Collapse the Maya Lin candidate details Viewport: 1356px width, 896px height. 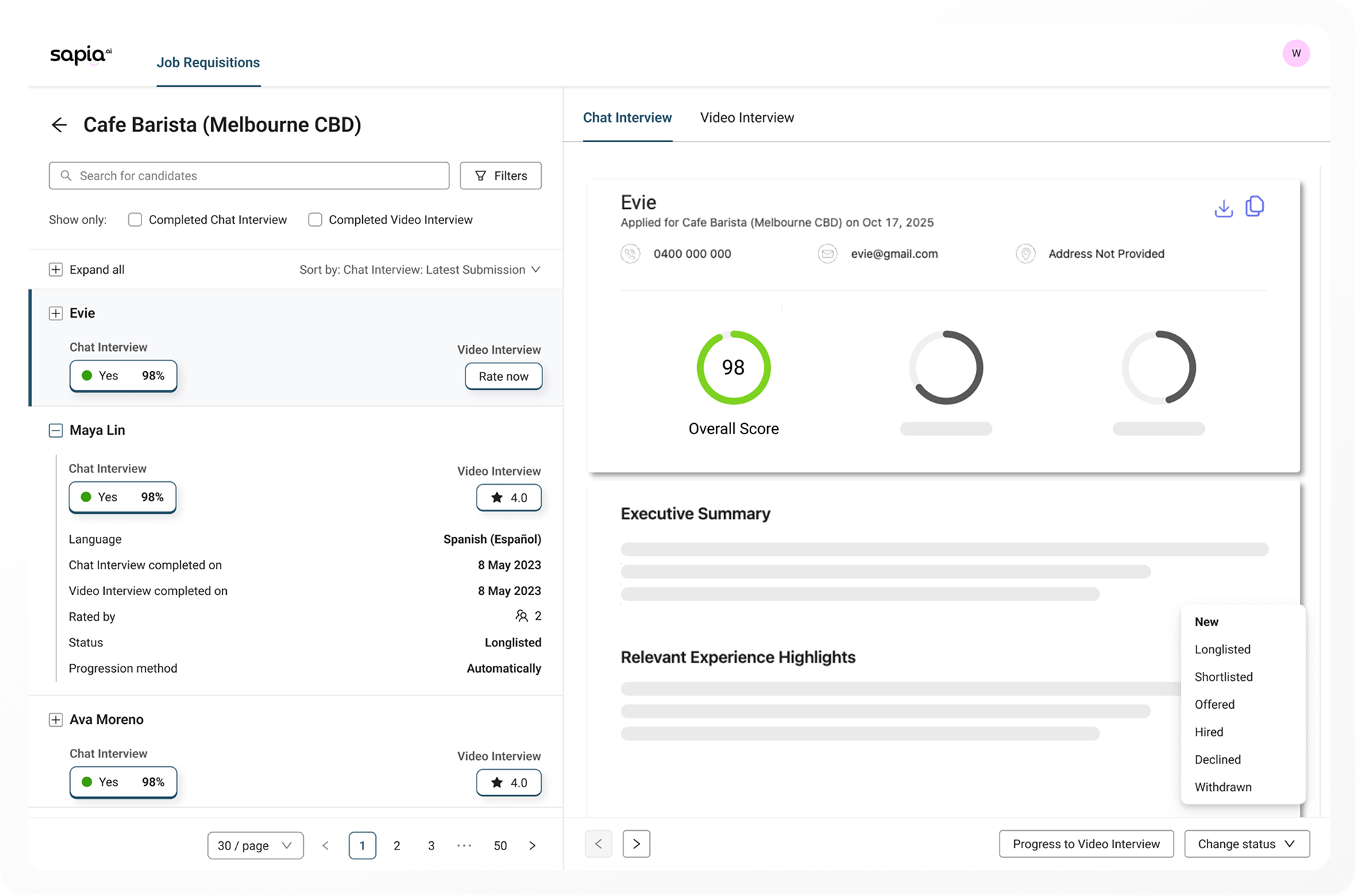56,431
